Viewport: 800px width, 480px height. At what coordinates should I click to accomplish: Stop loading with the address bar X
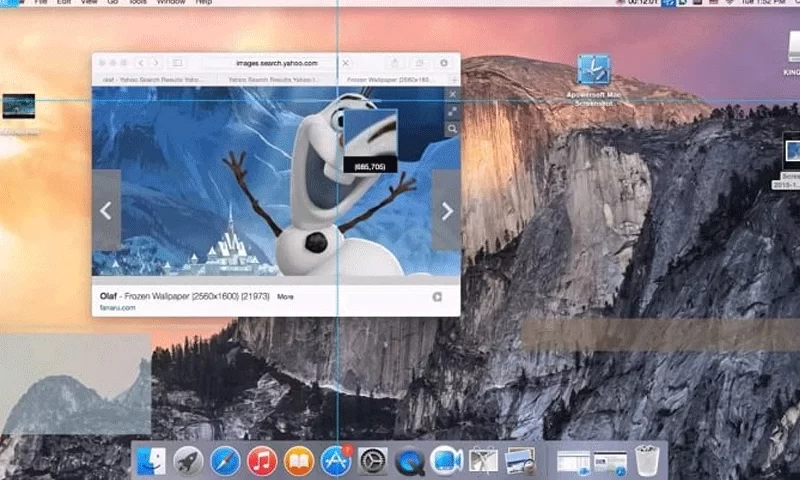(345, 63)
